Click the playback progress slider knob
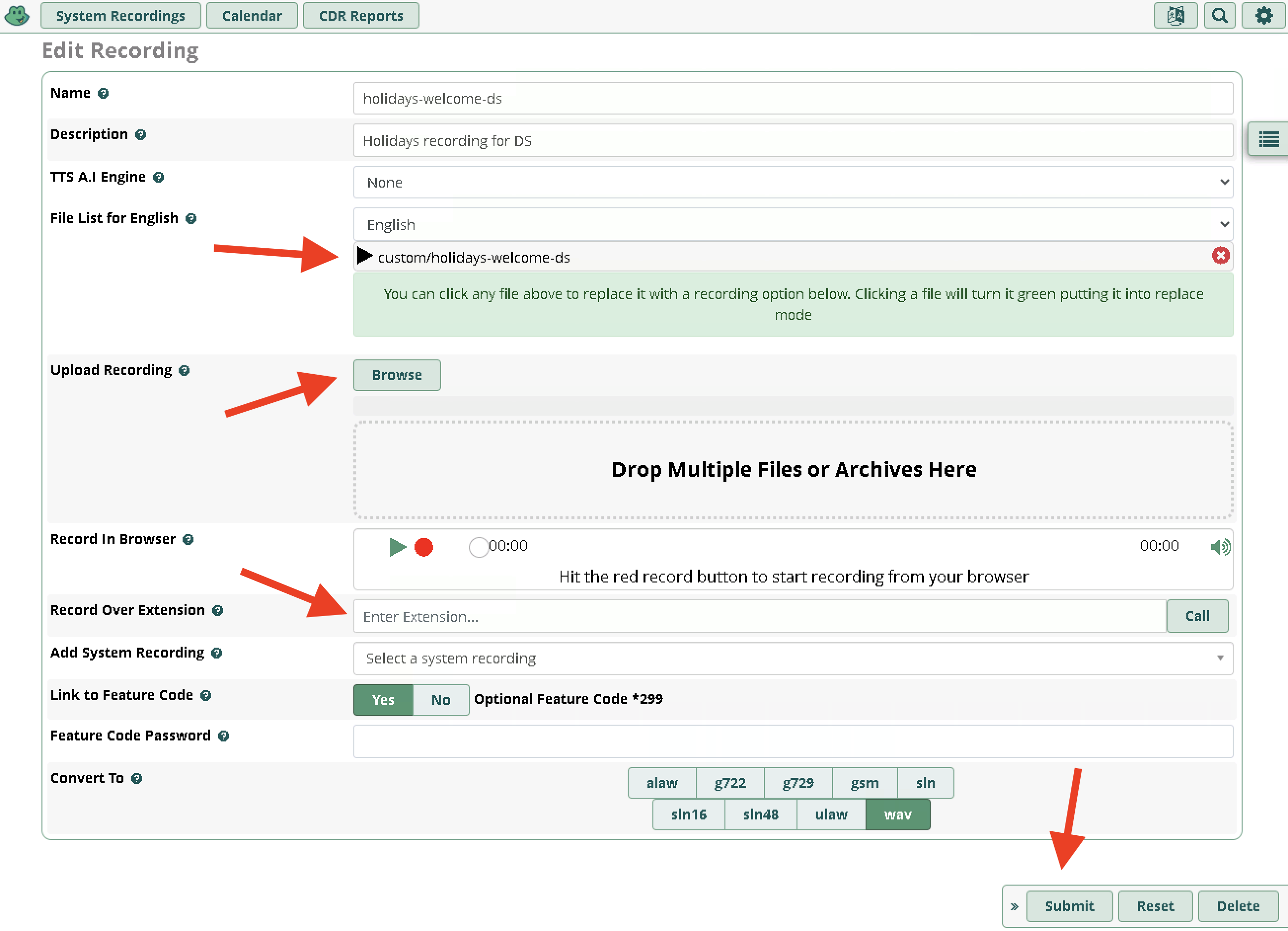Image resolution: width=1288 pixels, height=931 pixels. coord(479,547)
